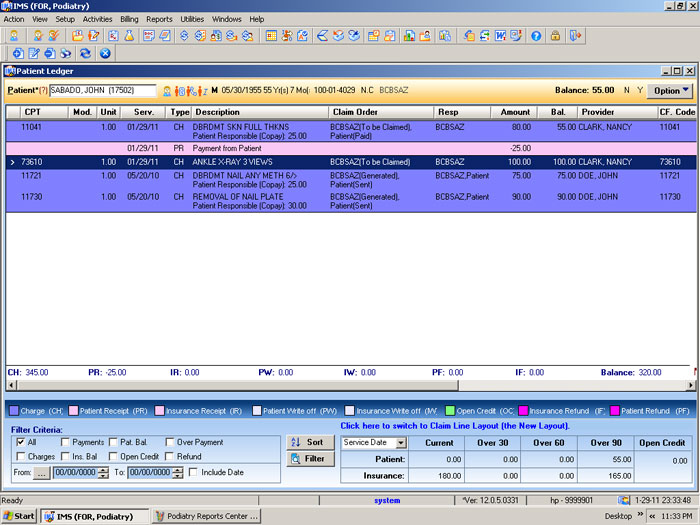Click the system tray expand double-arrow

coord(652,517)
